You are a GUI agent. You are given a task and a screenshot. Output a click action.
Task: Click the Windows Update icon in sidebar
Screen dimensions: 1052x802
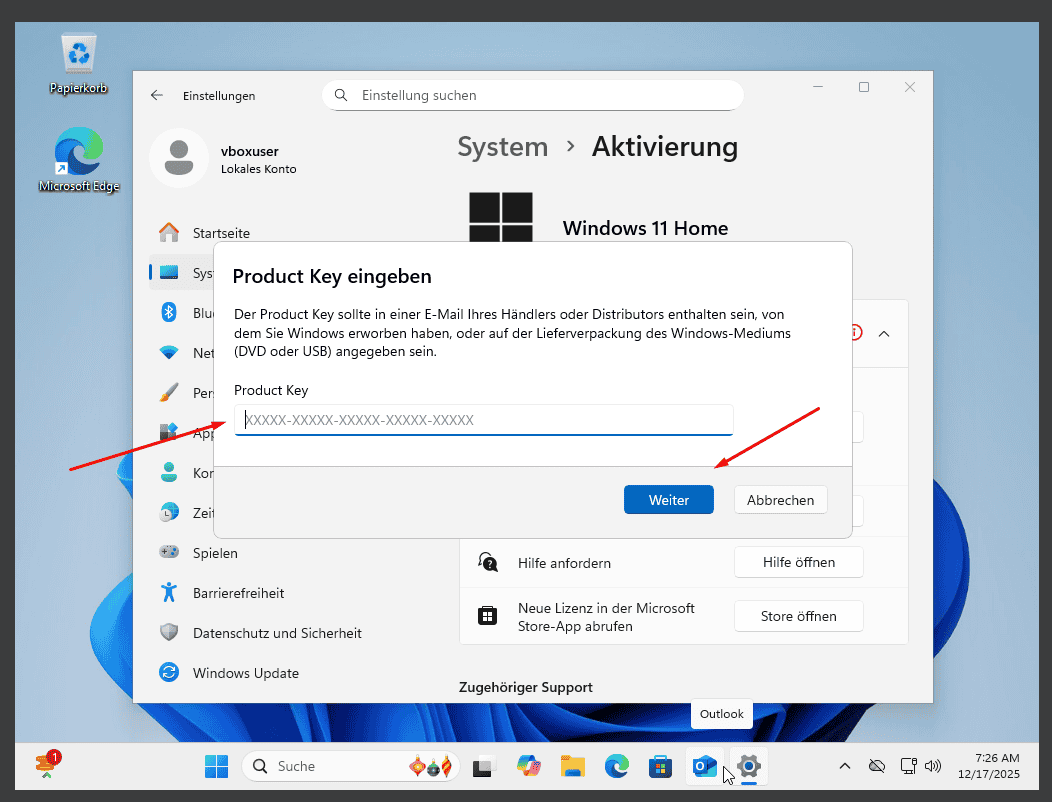click(x=169, y=672)
